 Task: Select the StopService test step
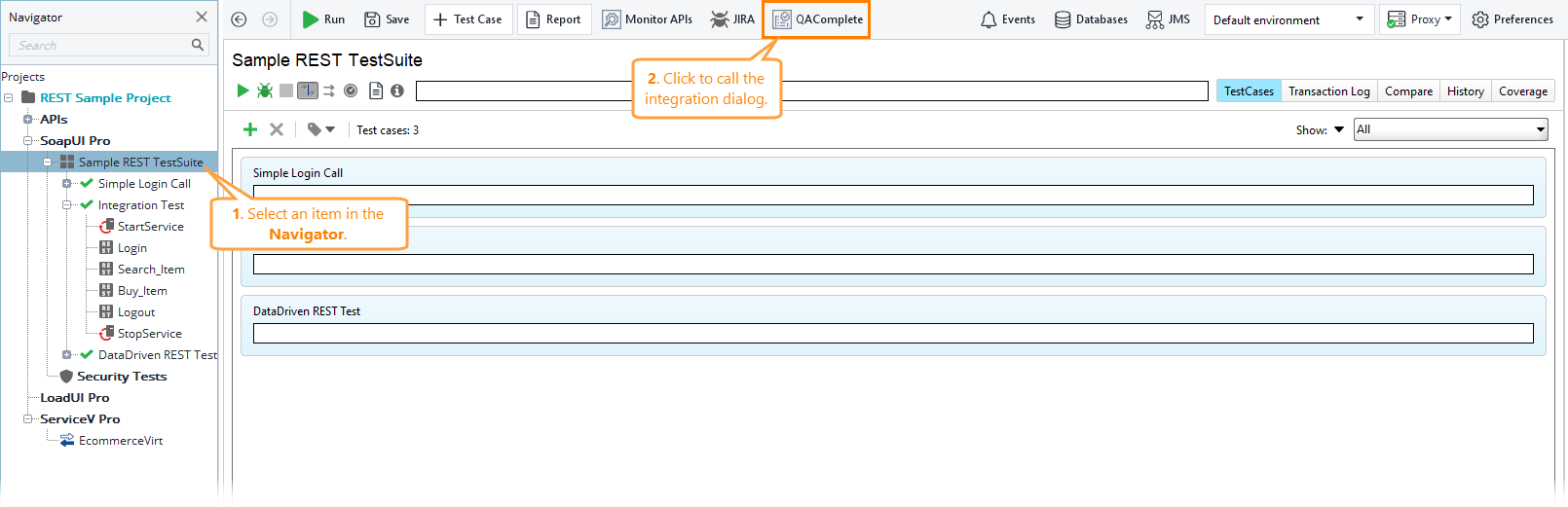(149, 333)
